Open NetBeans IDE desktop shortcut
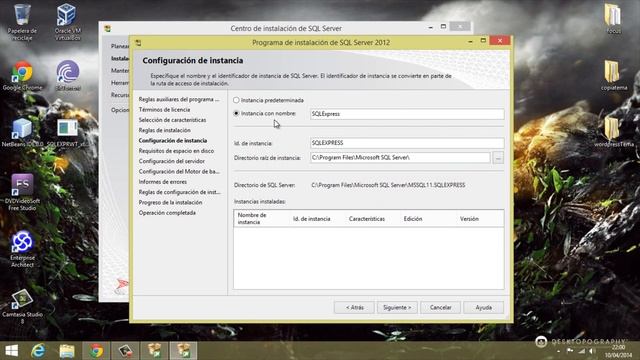 [x=22, y=133]
